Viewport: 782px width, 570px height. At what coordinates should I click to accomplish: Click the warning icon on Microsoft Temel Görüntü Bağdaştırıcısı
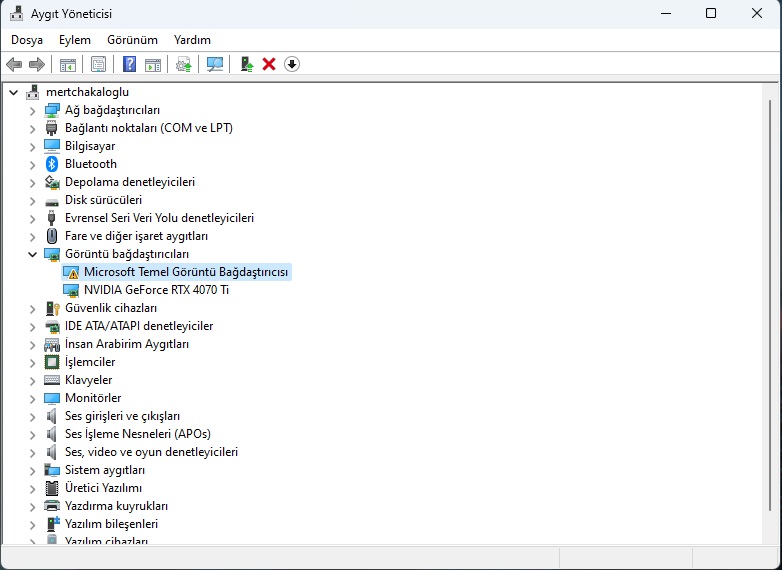tap(73, 274)
